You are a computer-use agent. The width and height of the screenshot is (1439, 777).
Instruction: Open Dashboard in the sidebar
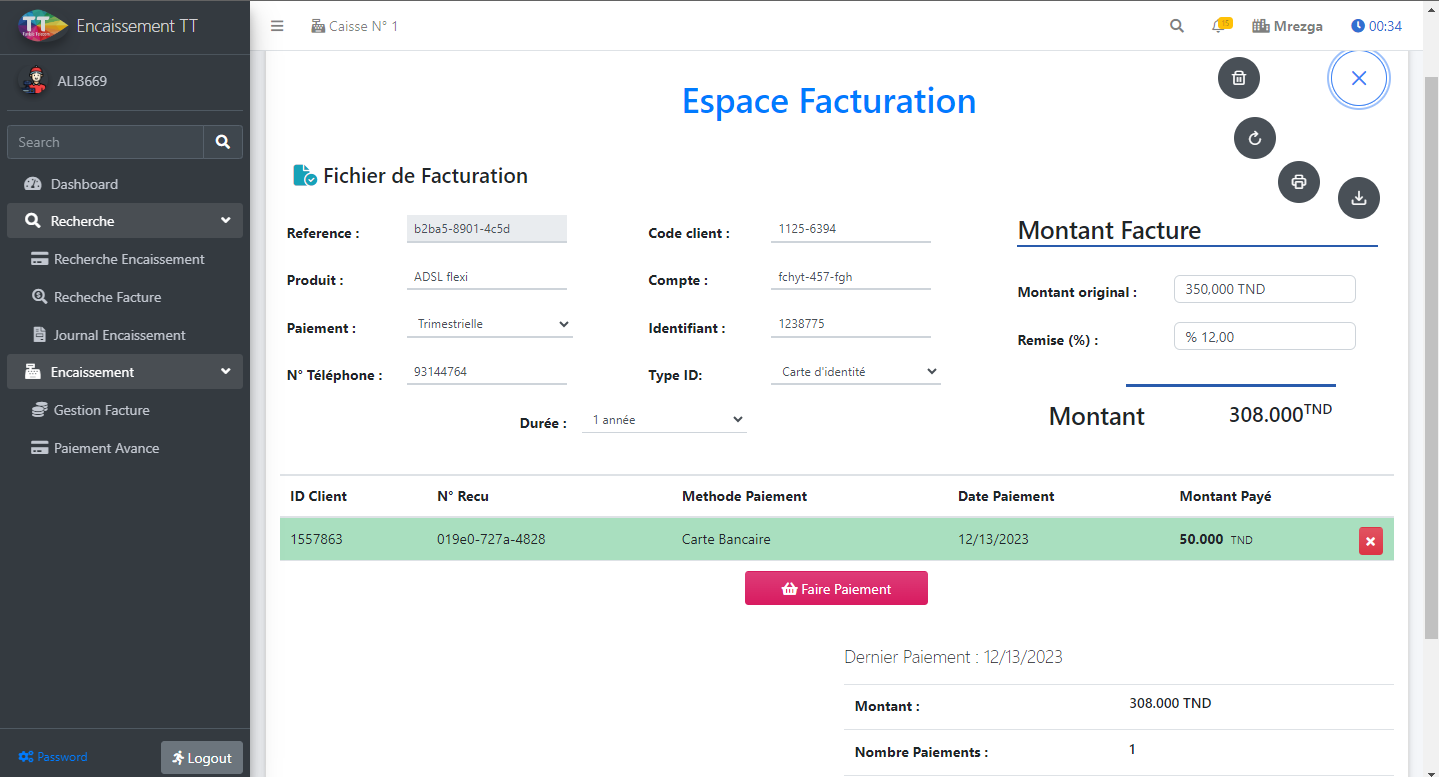tap(125, 184)
